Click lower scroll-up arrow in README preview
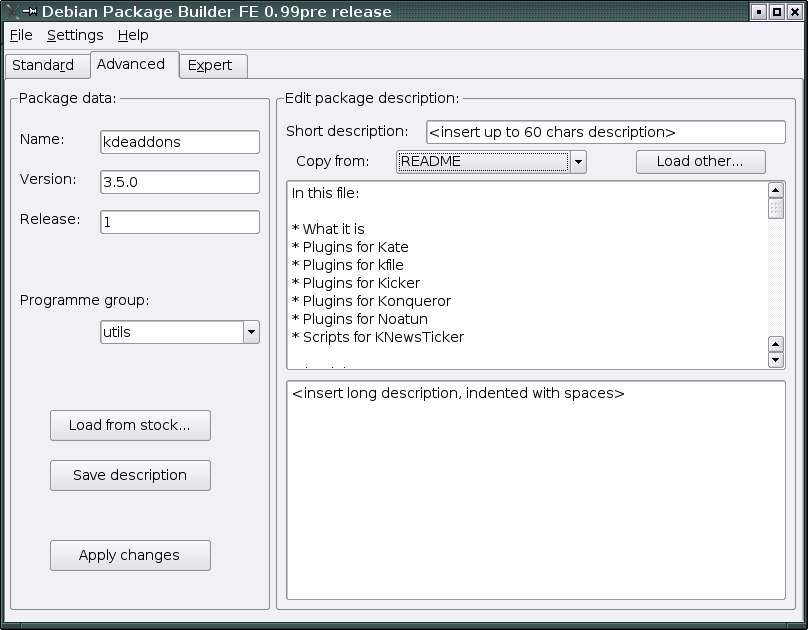808x630 pixels. click(776, 344)
